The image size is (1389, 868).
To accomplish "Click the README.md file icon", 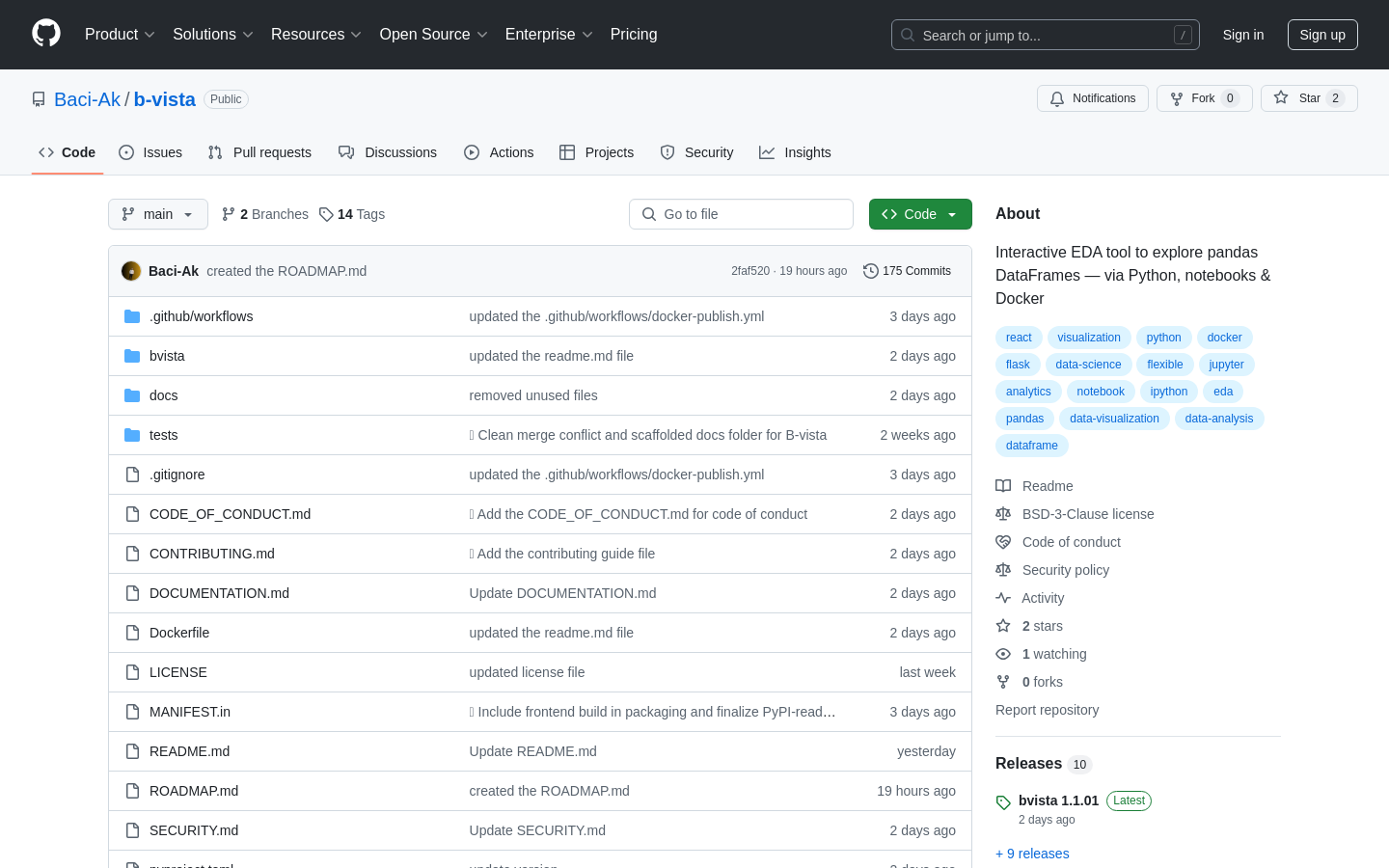I will coord(132,751).
